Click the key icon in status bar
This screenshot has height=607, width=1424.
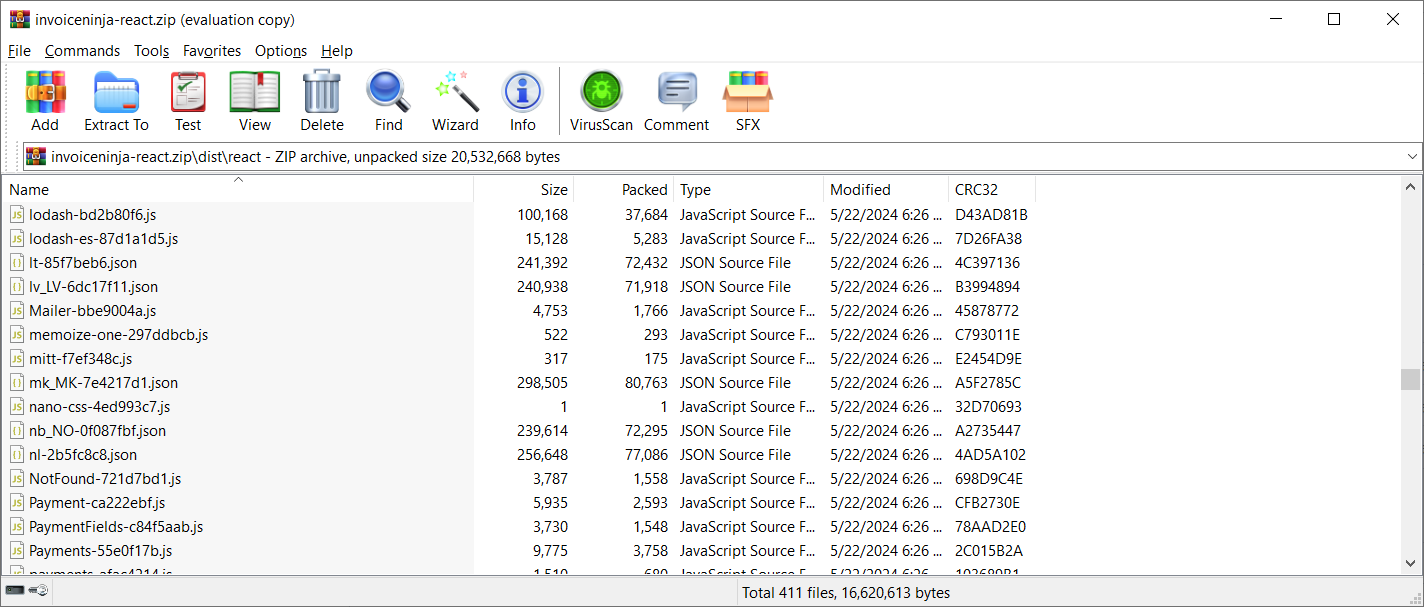pyautogui.click(x=38, y=592)
